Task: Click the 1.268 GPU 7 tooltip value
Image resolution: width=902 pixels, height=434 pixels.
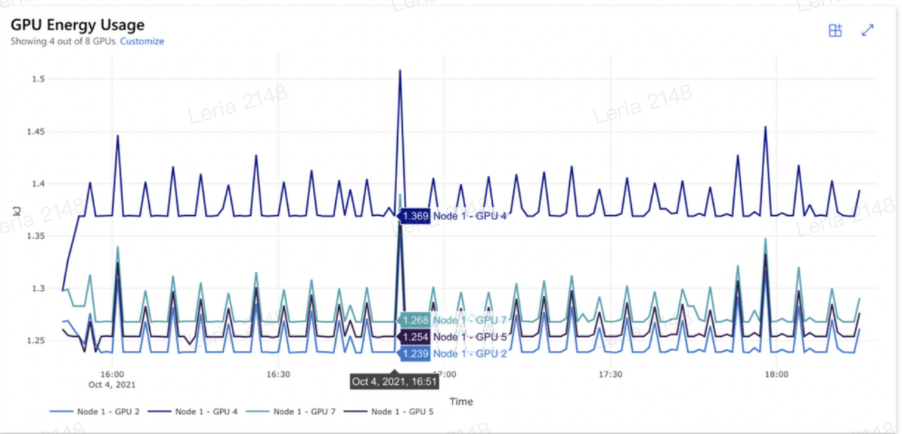Action: [x=414, y=321]
